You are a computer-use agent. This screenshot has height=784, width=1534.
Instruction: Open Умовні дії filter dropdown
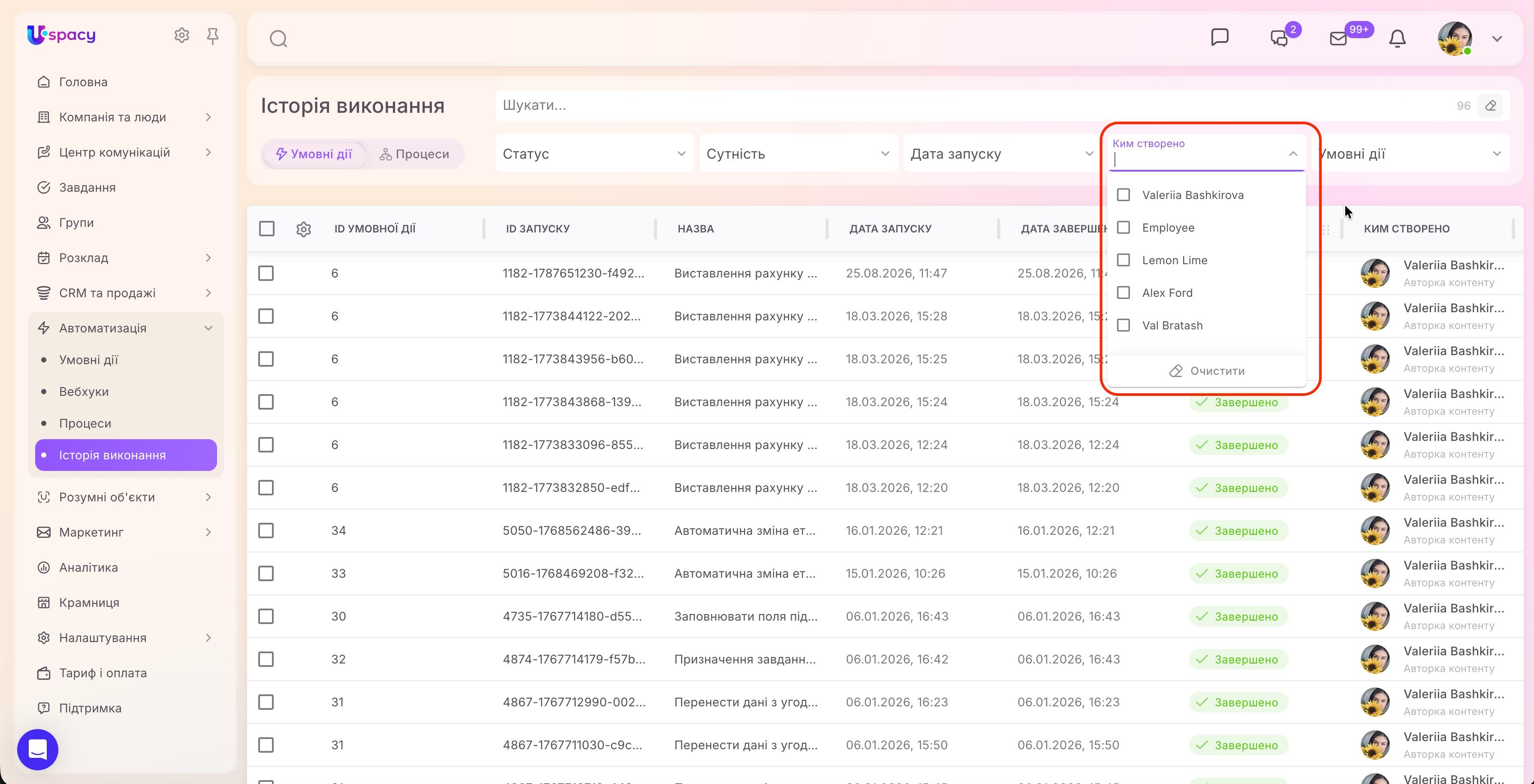click(1410, 154)
